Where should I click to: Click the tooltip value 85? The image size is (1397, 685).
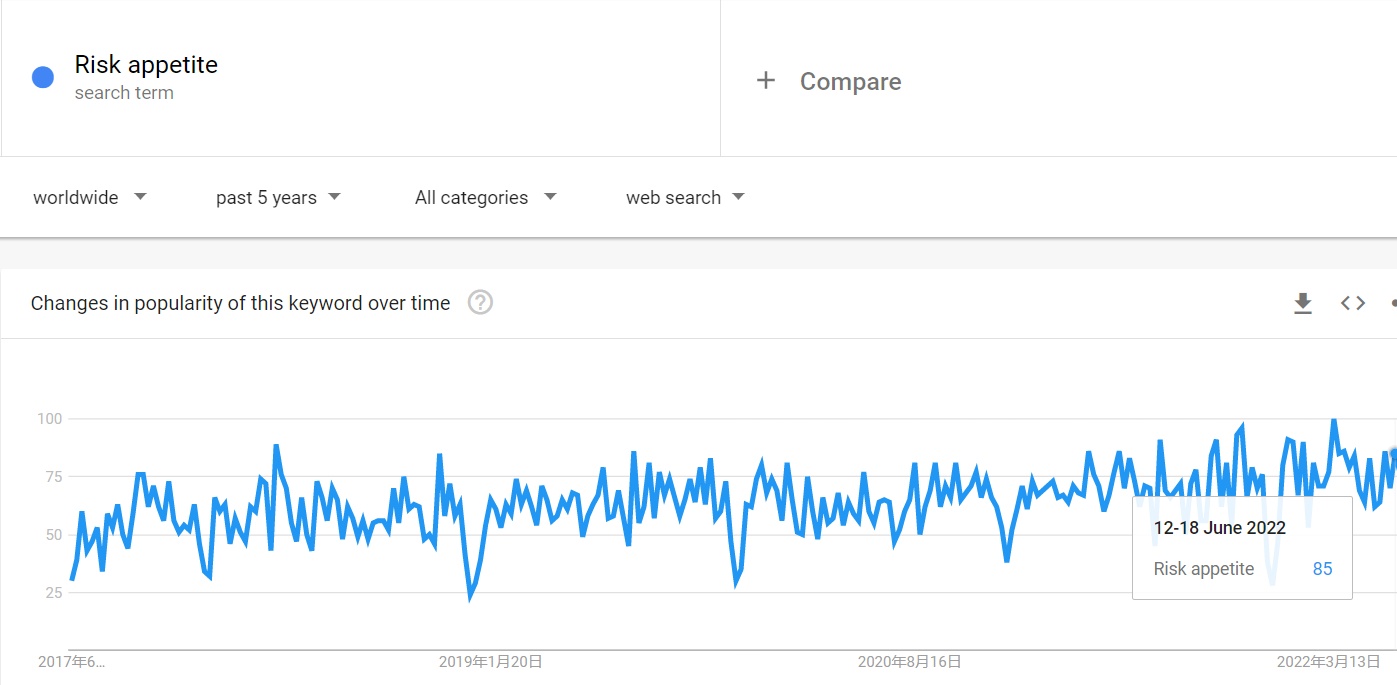(1322, 569)
